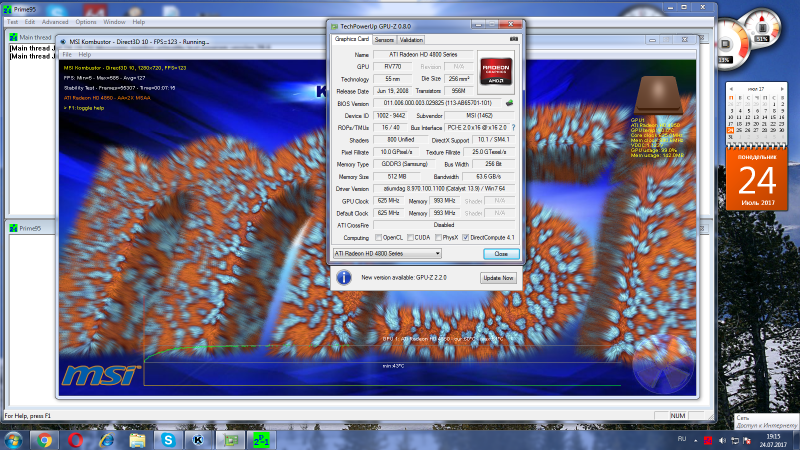Toggle the PhysX checkbox
Screen dimensions: 800x450
(x=438, y=238)
